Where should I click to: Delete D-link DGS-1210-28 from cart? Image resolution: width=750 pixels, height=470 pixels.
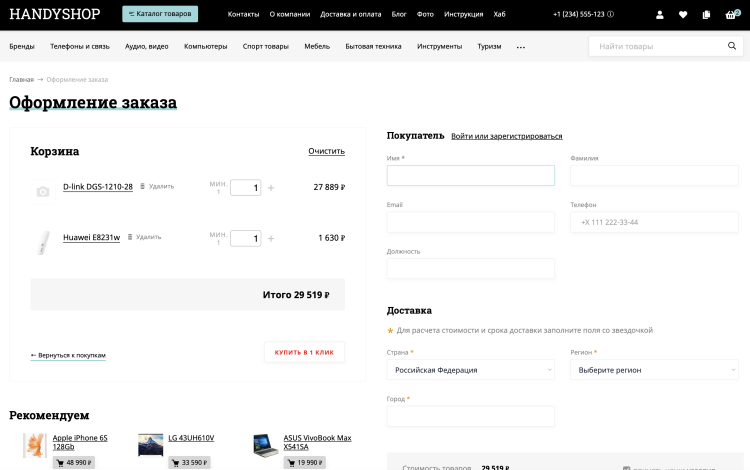coord(157,186)
